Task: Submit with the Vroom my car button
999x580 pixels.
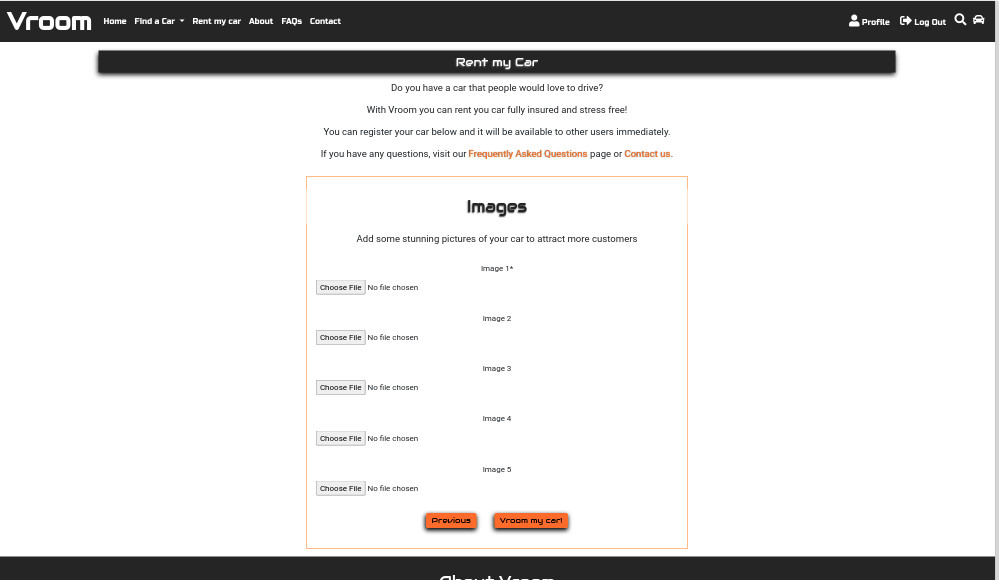Action: pos(530,520)
